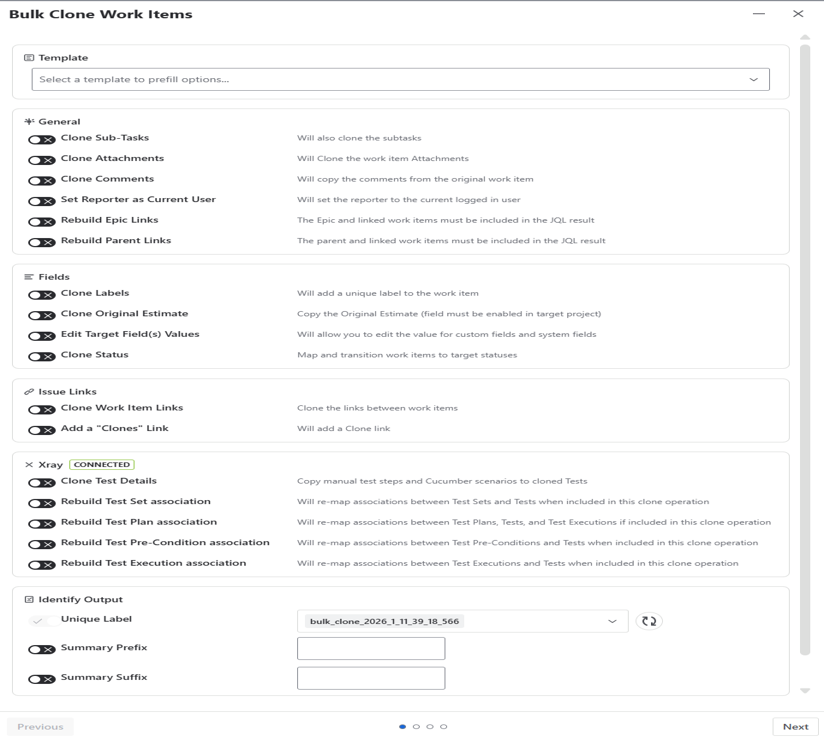Enable the Clone Sub-Tasks toggle
Screen dimensions: 824x741
[42, 140]
